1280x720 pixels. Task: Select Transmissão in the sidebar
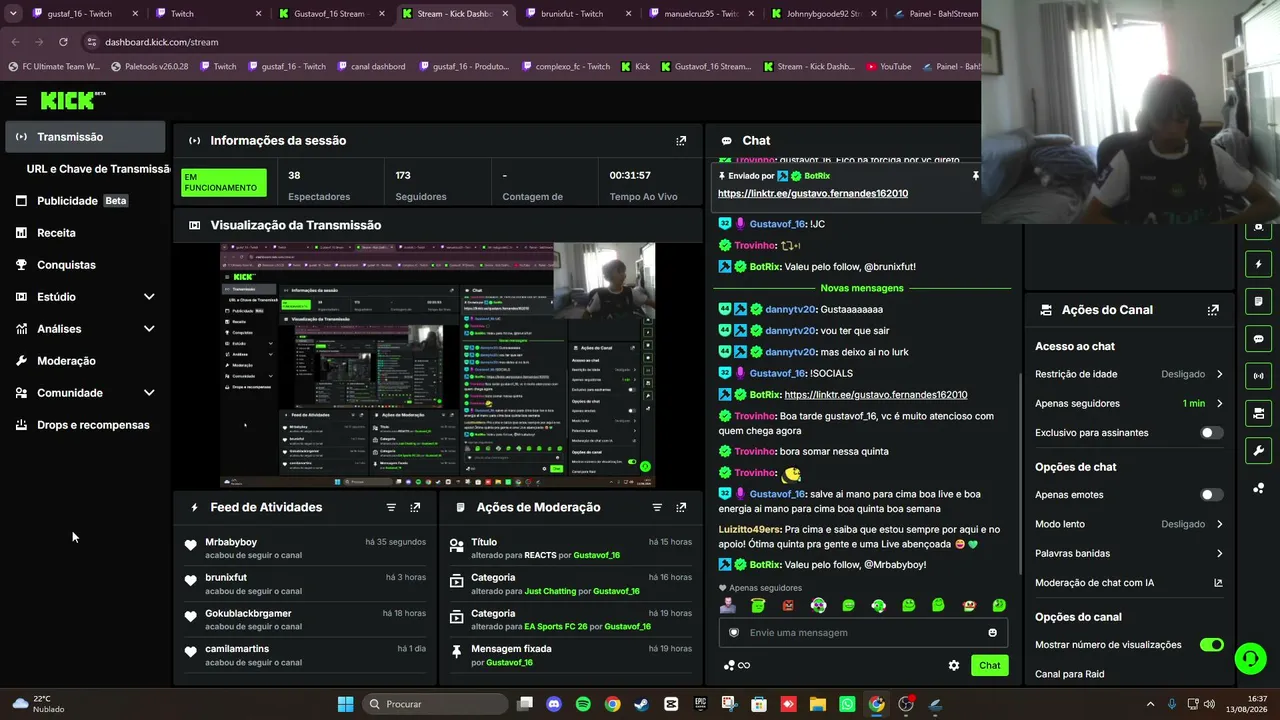86,137
